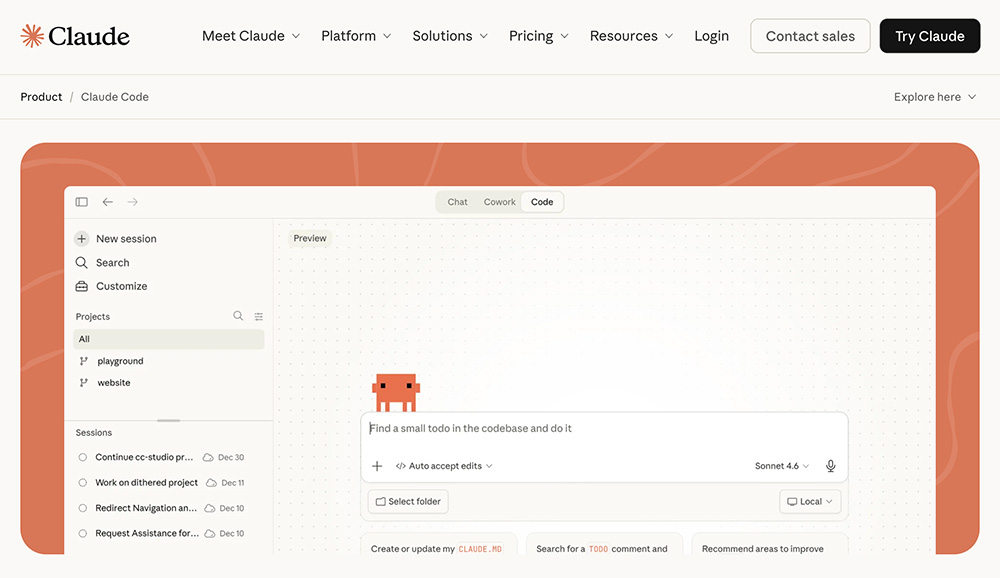Open the Platform menu in navigation

click(x=356, y=36)
